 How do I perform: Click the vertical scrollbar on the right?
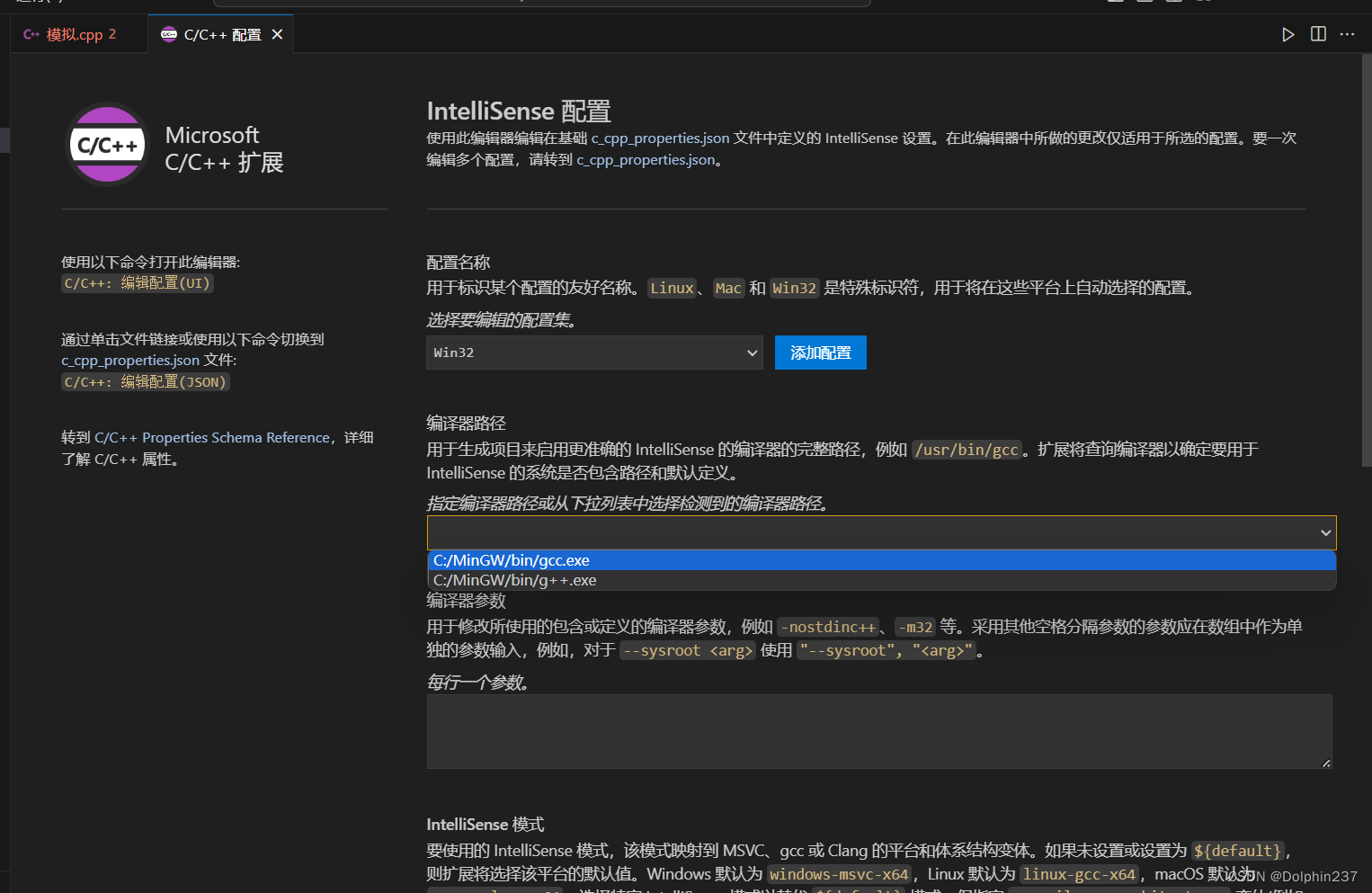[1366, 261]
